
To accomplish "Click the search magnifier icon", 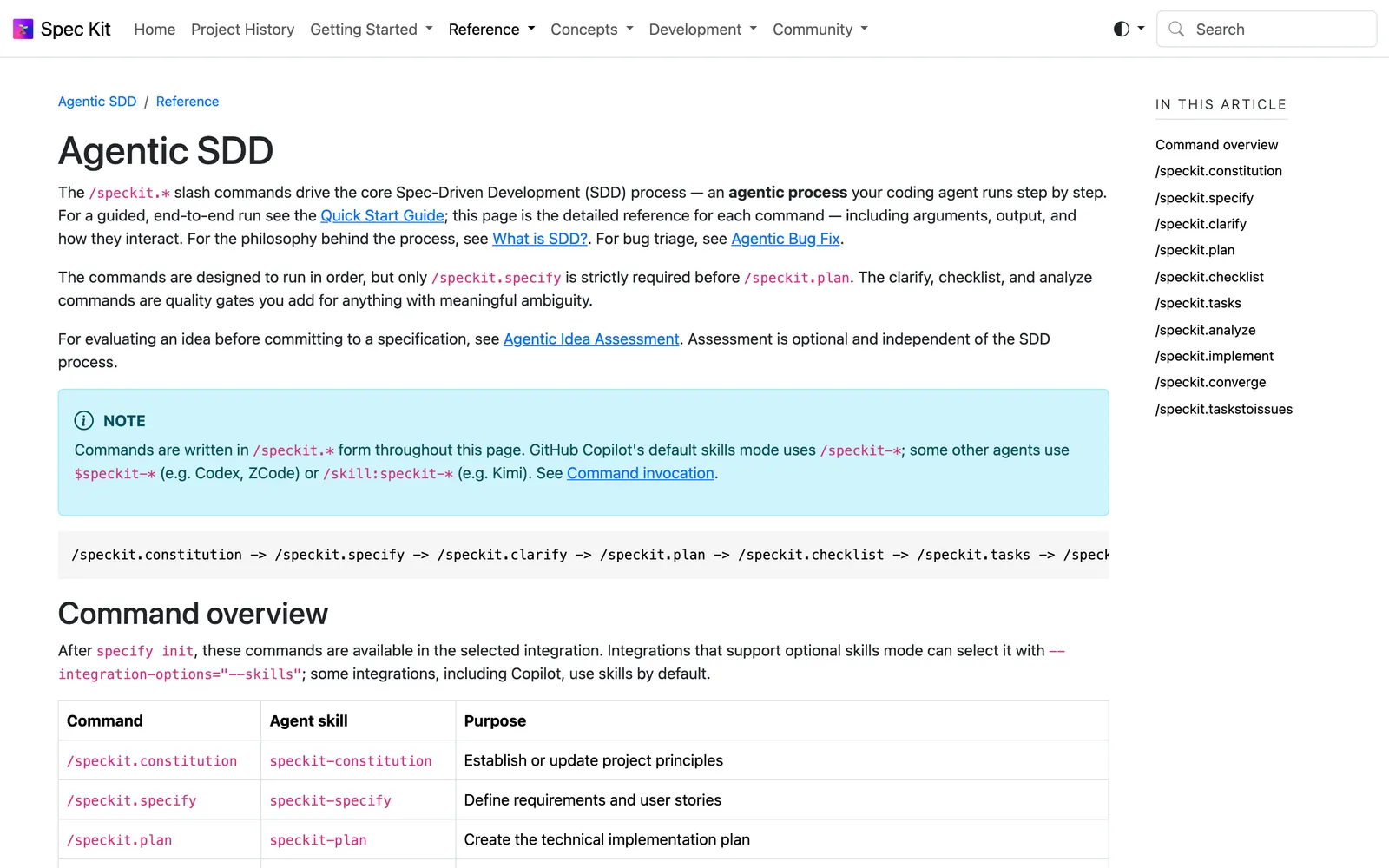I will click(x=1176, y=30).
